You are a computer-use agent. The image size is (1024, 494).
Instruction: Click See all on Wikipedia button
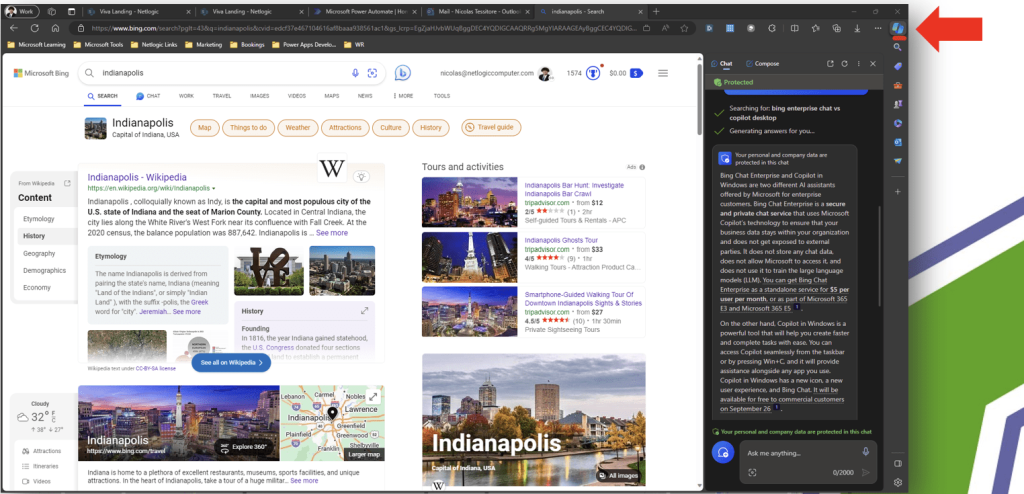click(231, 363)
